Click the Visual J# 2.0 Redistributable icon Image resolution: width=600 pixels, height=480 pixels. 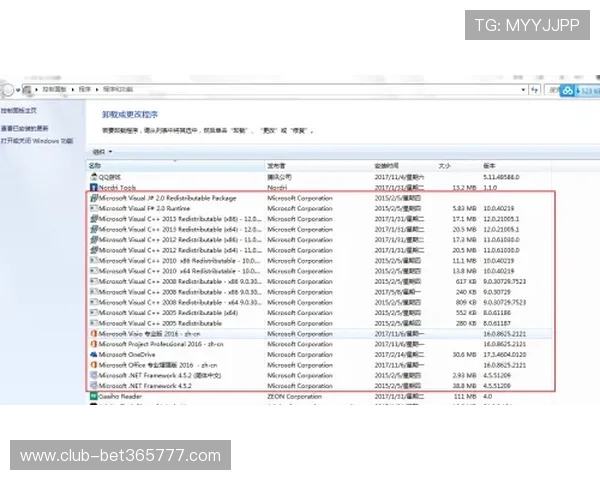pyautogui.click(x=94, y=198)
